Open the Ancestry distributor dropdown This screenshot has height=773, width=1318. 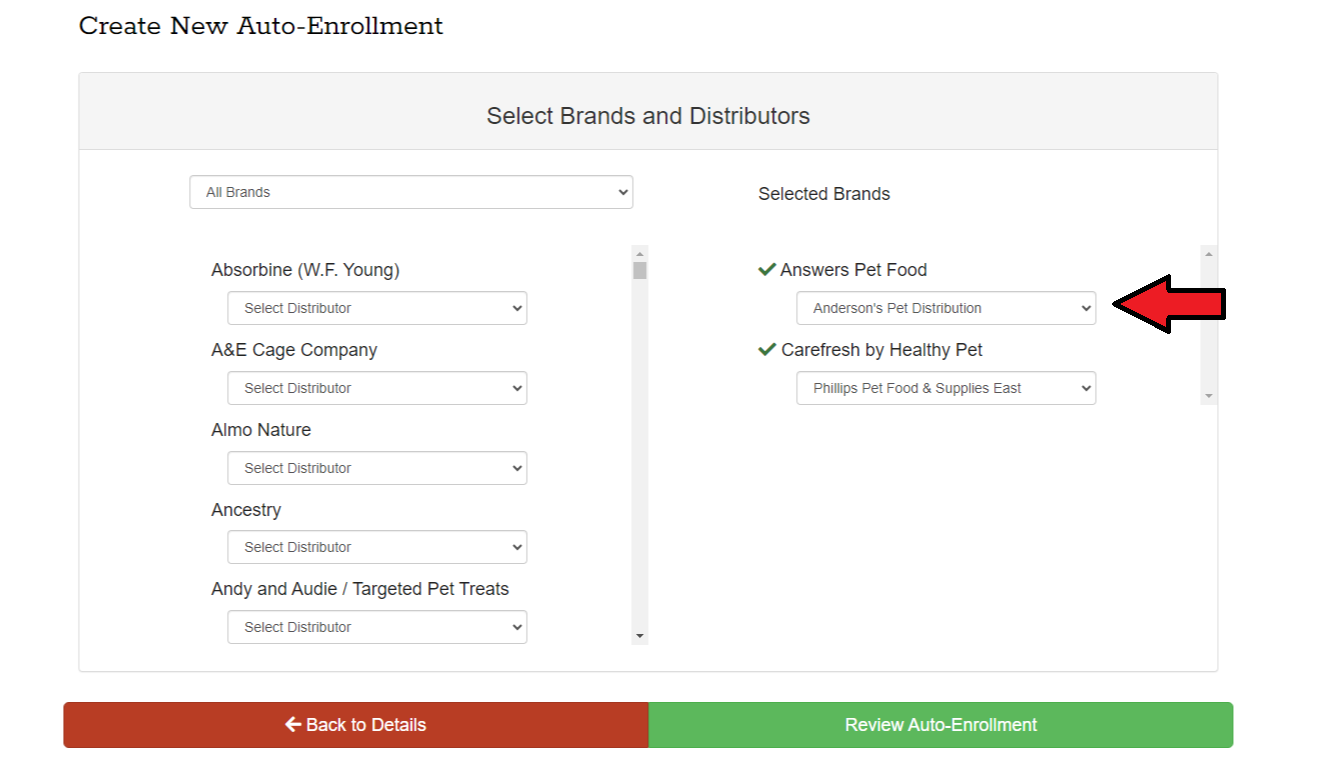(377, 547)
